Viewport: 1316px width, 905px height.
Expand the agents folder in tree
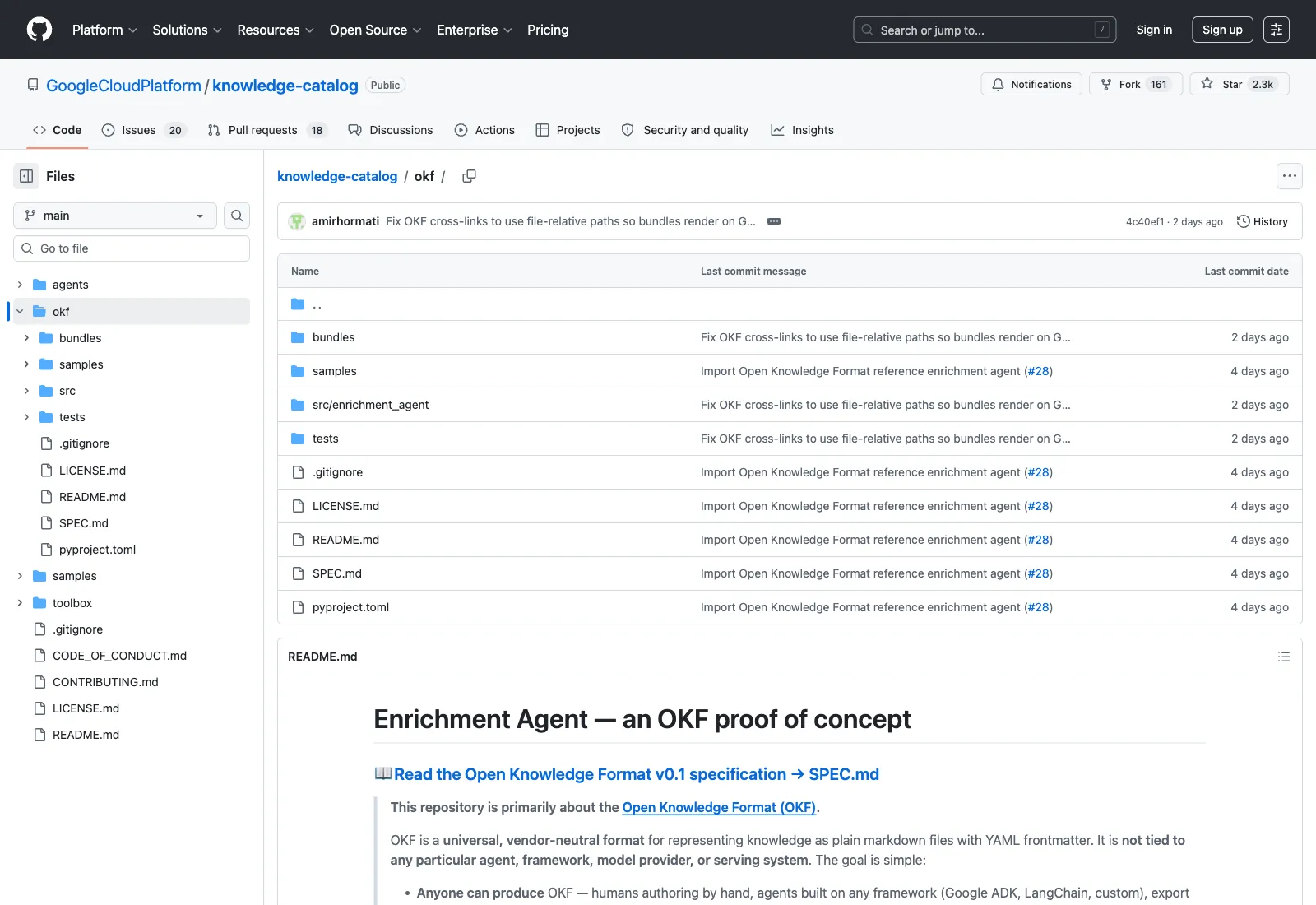click(20, 285)
